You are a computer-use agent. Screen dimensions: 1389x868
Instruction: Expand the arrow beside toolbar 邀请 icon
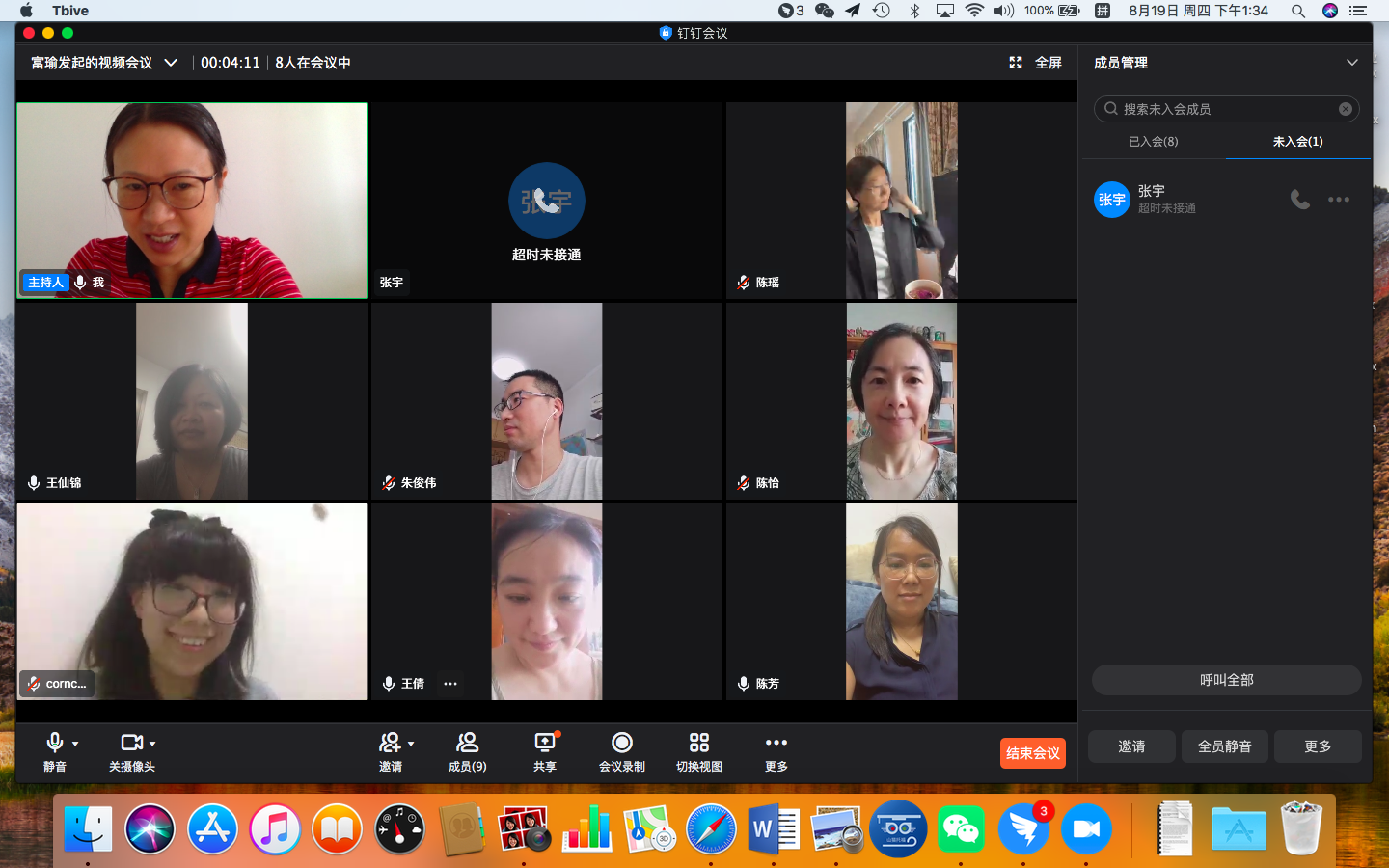click(x=411, y=744)
